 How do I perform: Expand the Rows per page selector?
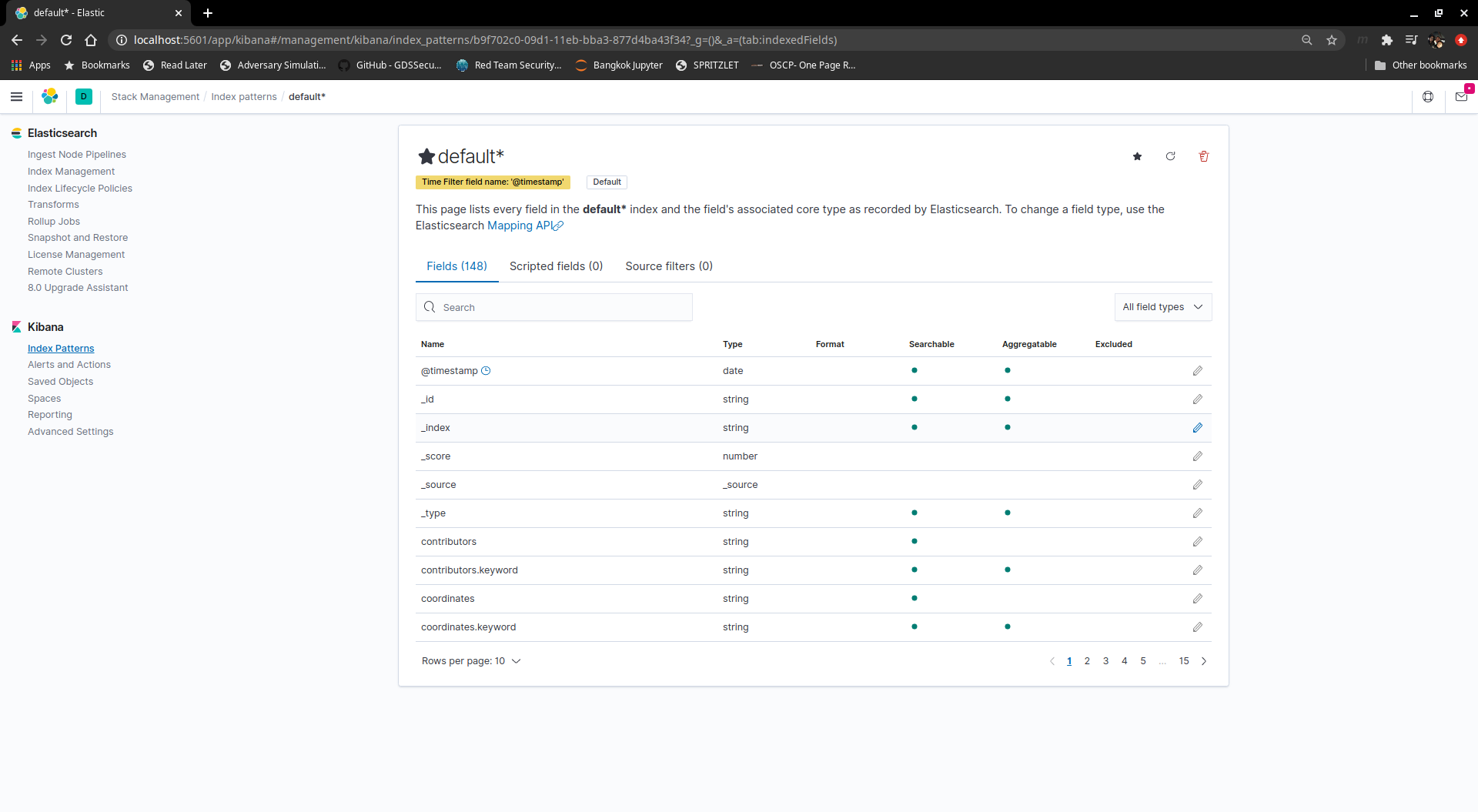pos(471,661)
